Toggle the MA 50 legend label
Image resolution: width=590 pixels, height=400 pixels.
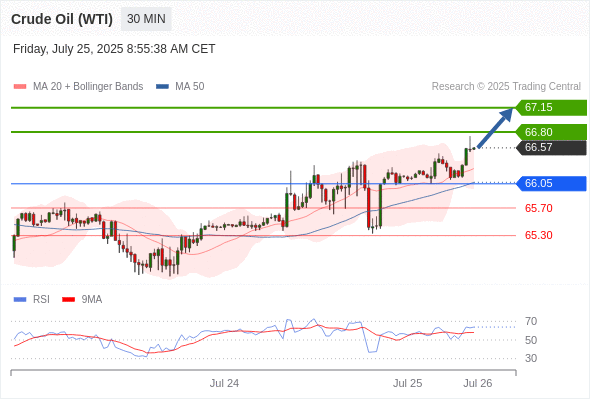[190, 87]
